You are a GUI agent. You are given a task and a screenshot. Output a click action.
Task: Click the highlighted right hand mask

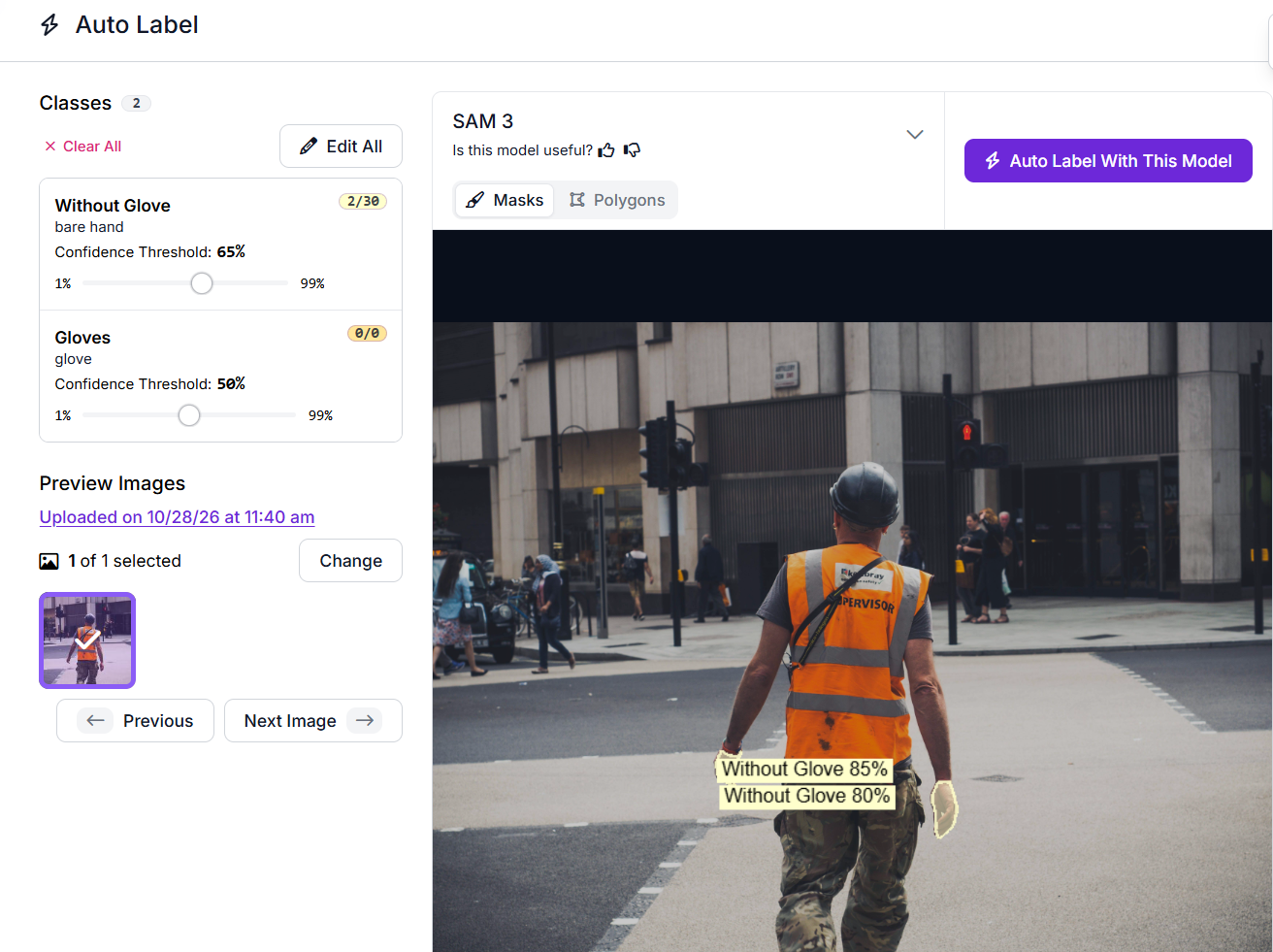tap(944, 807)
